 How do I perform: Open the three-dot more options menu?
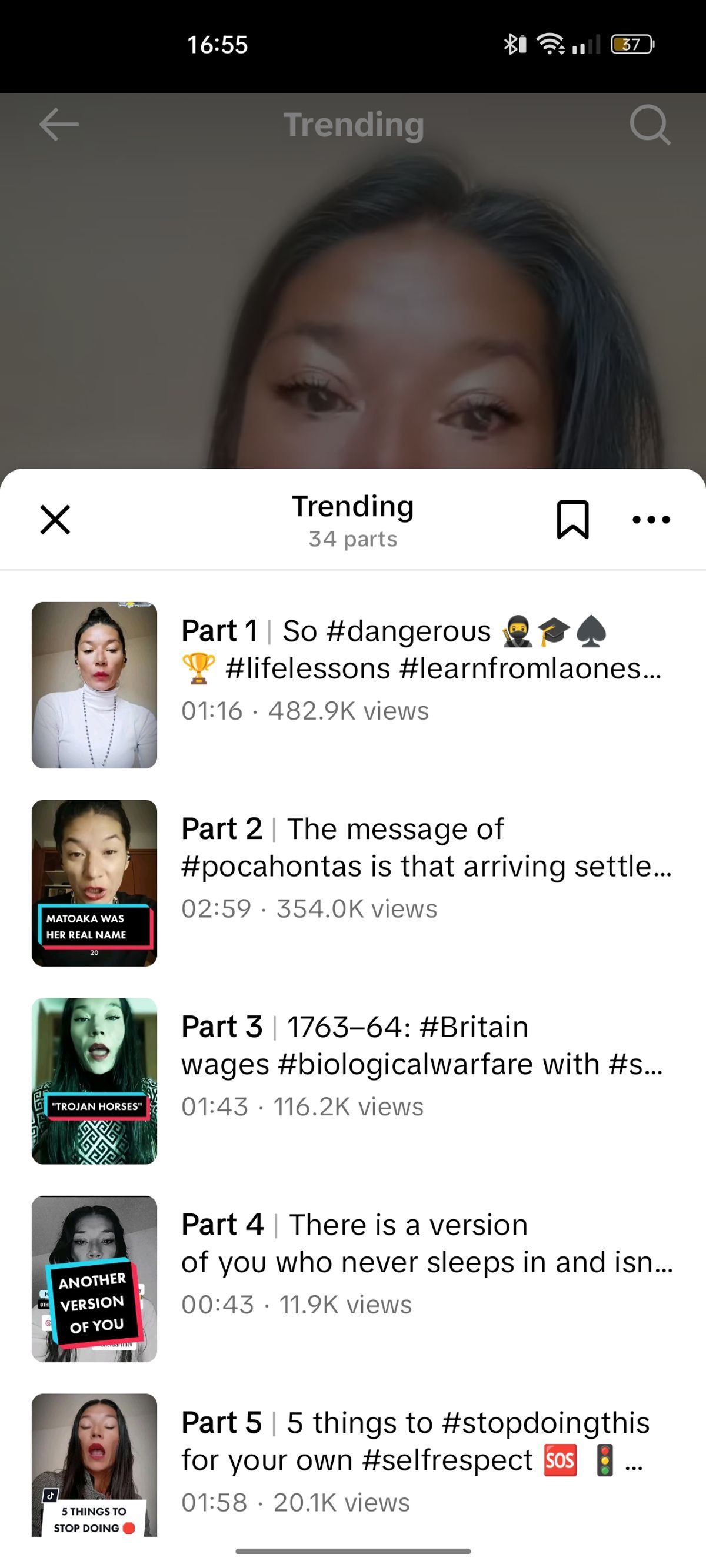tap(651, 519)
